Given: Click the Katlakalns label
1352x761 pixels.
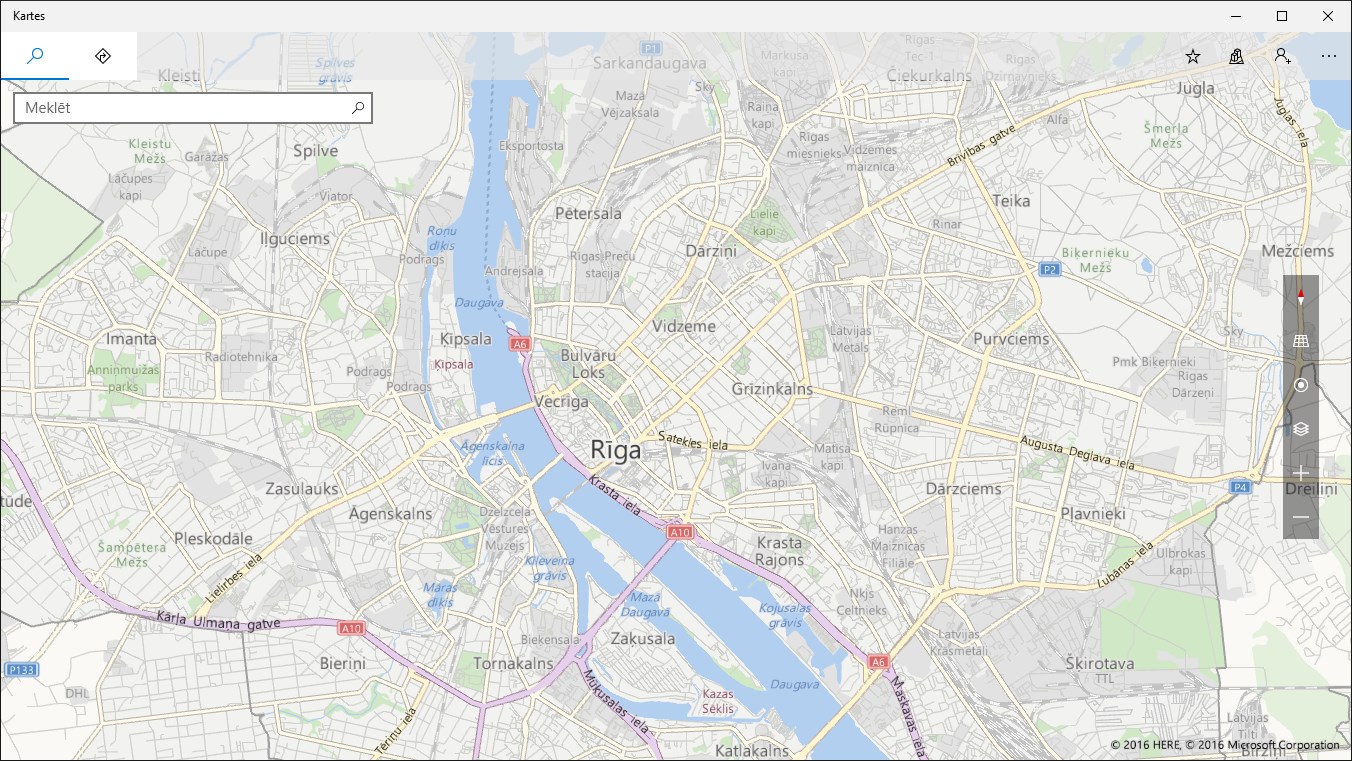Looking at the screenshot, I should (753, 750).
